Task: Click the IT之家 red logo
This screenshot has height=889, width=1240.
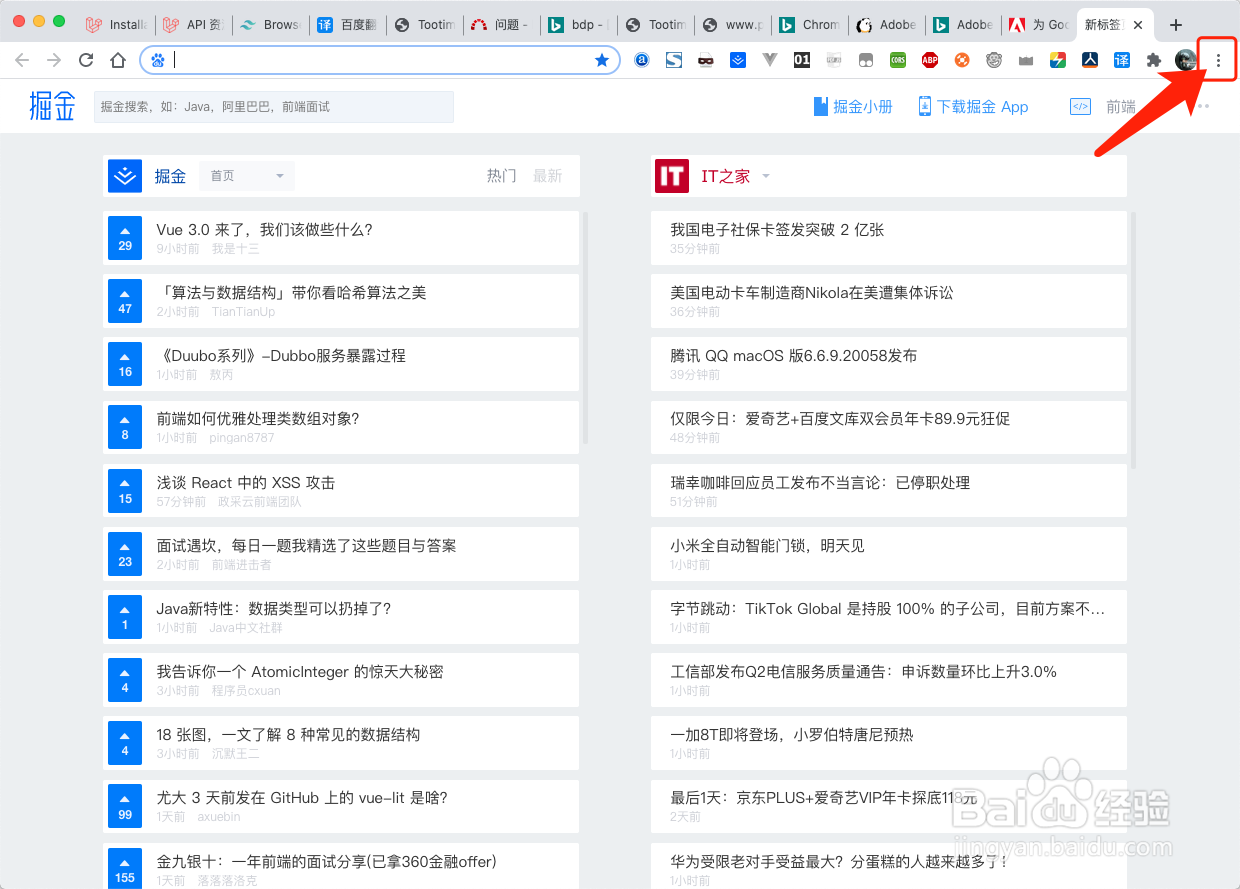Action: coord(672,176)
